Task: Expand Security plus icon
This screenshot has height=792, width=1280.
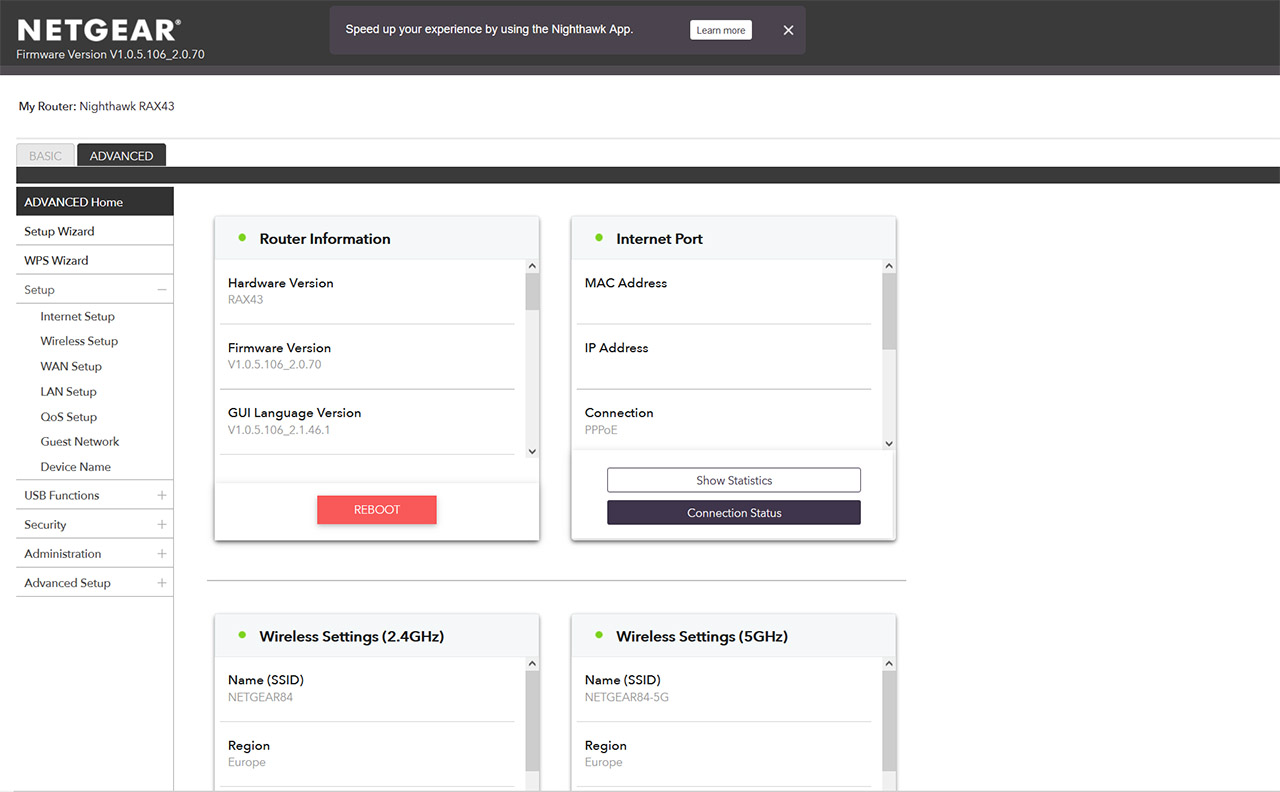Action: 162,524
